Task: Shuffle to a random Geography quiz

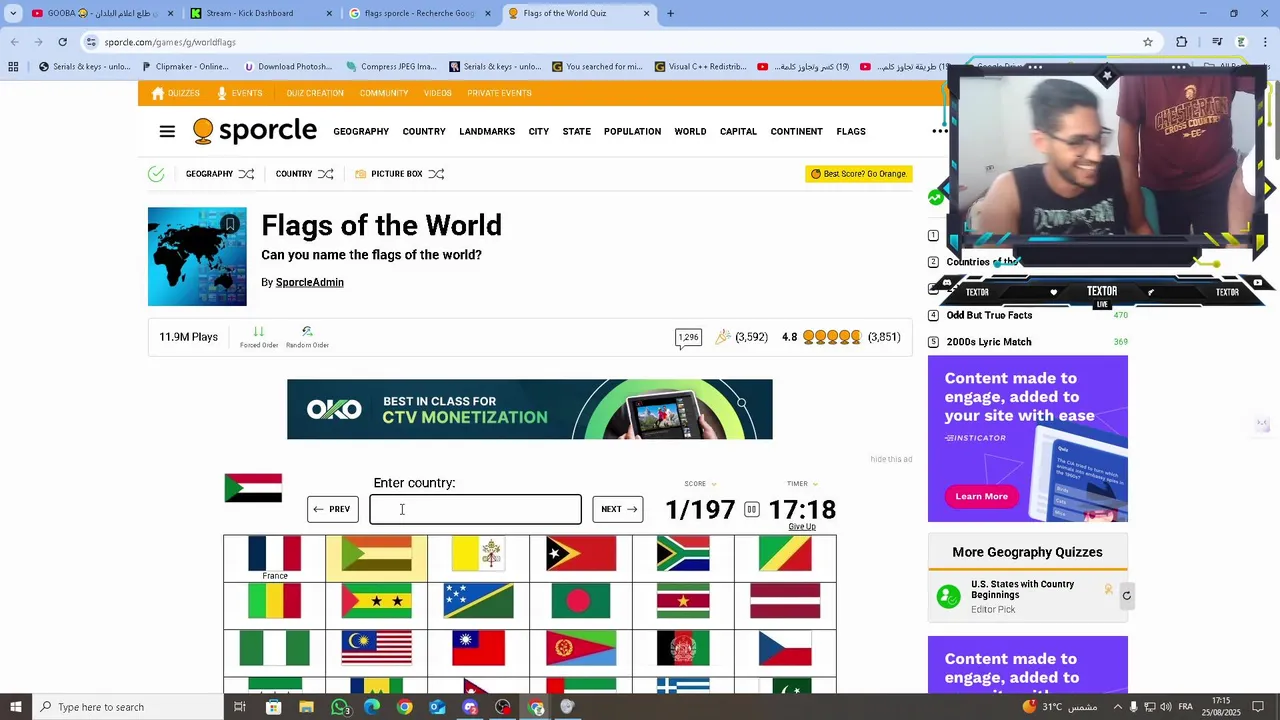Action: [246, 174]
